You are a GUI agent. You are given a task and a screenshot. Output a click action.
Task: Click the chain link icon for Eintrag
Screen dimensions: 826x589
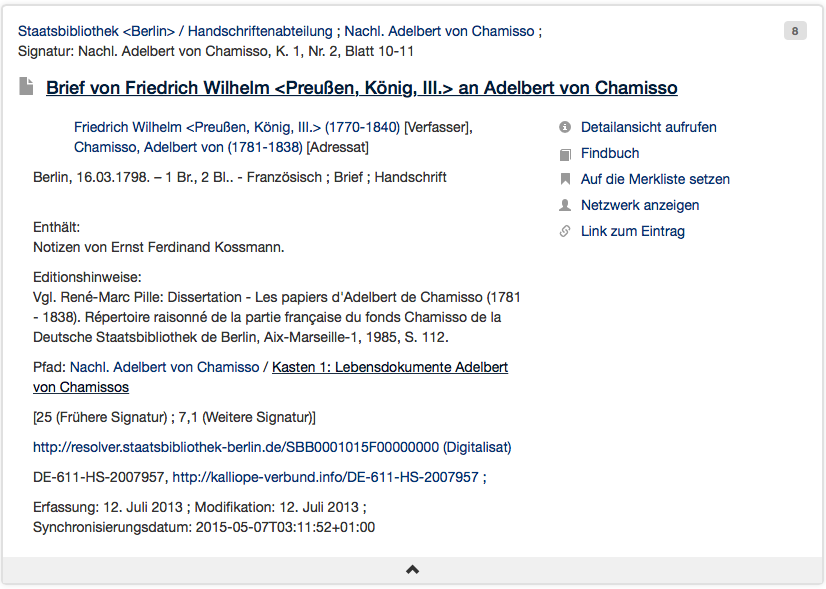tap(565, 231)
